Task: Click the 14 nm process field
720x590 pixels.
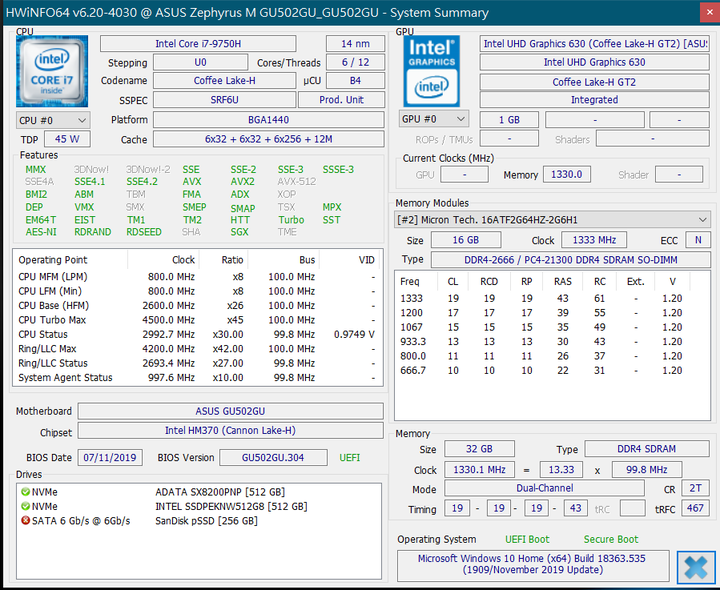Action: 355,44
